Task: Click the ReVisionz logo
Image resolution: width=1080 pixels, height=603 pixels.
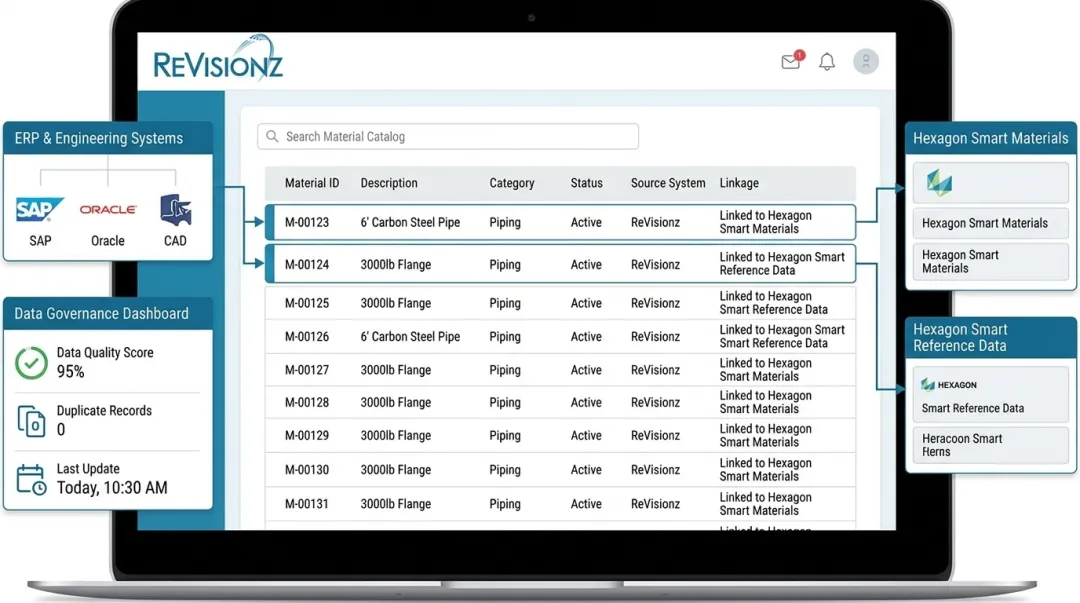Action: (218, 59)
